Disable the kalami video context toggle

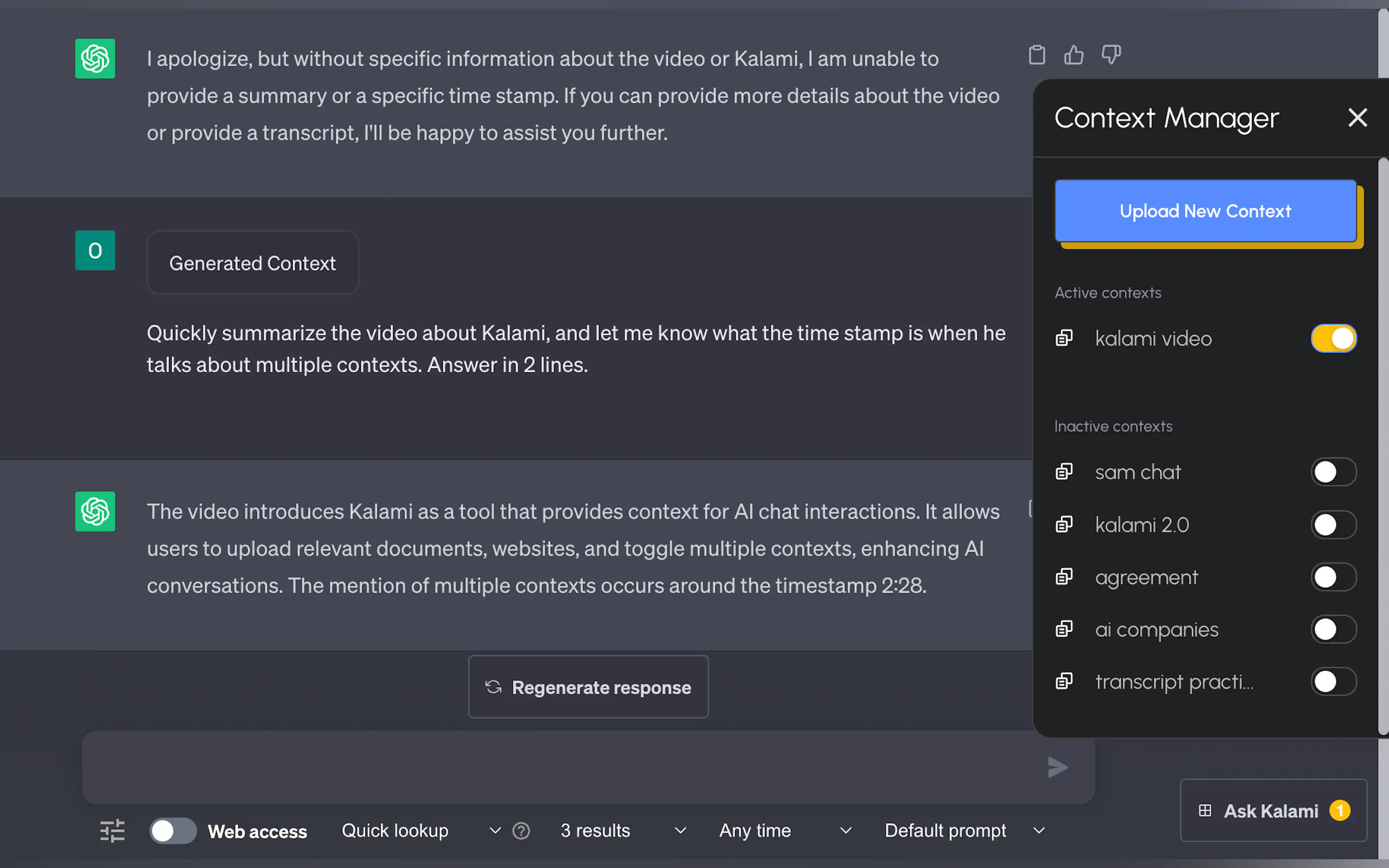(1333, 338)
